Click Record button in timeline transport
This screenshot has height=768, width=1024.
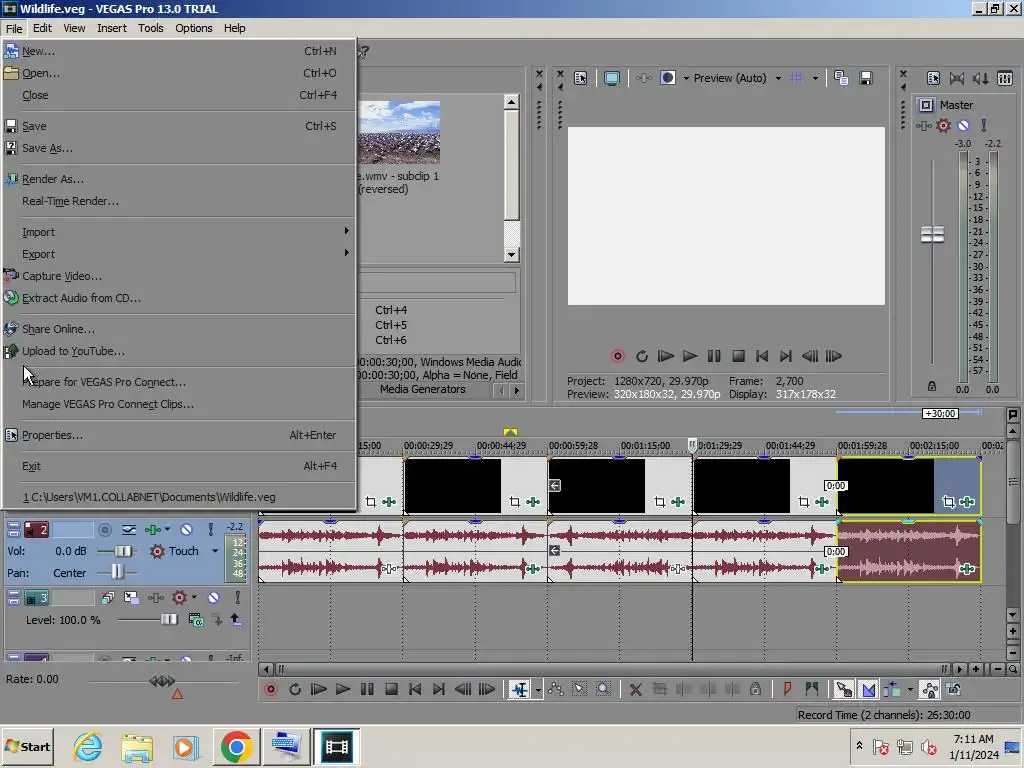pos(270,690)
